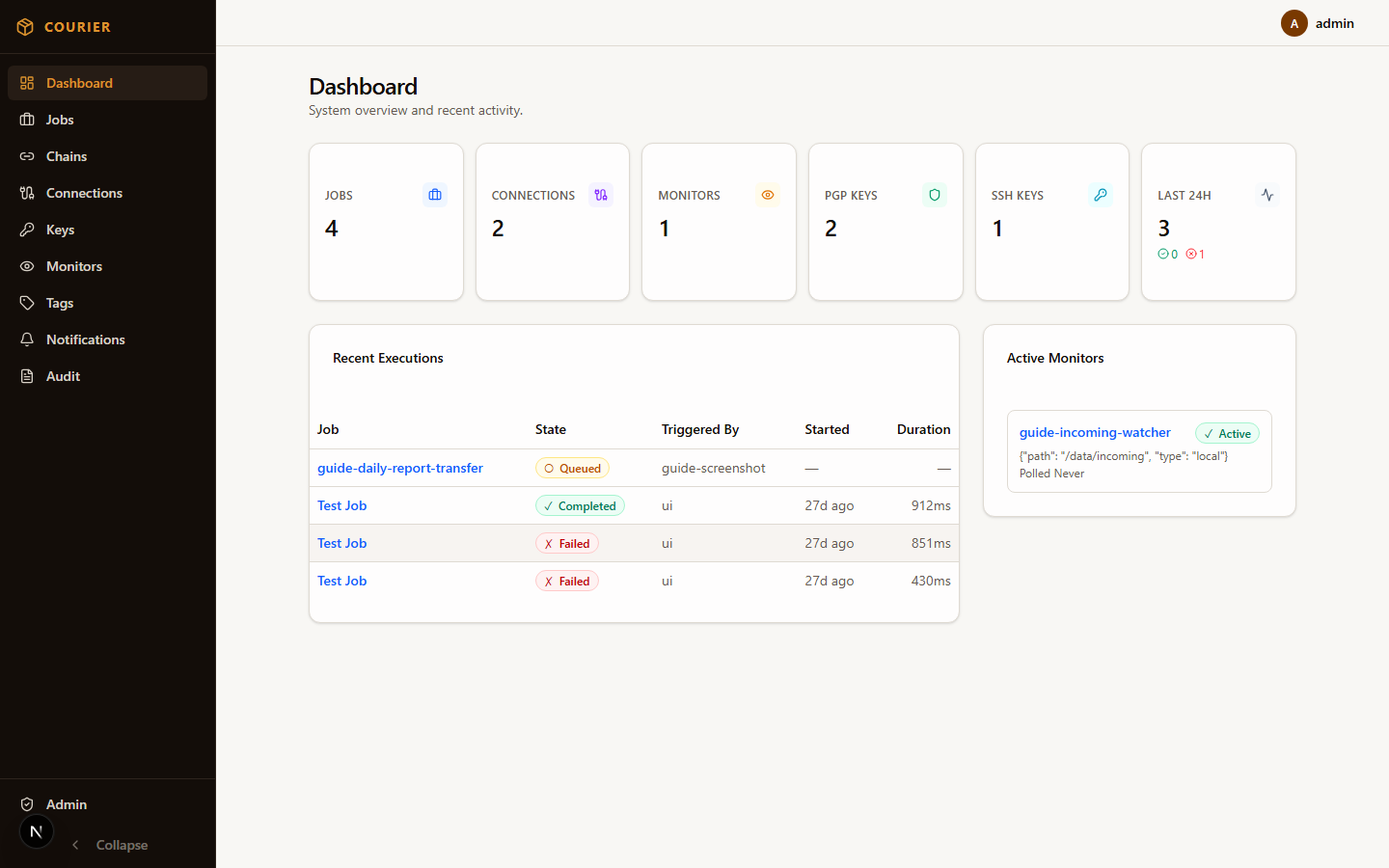
Task: Open the admin account menu
Action: pyautogui.click(x=1294, y=23)
